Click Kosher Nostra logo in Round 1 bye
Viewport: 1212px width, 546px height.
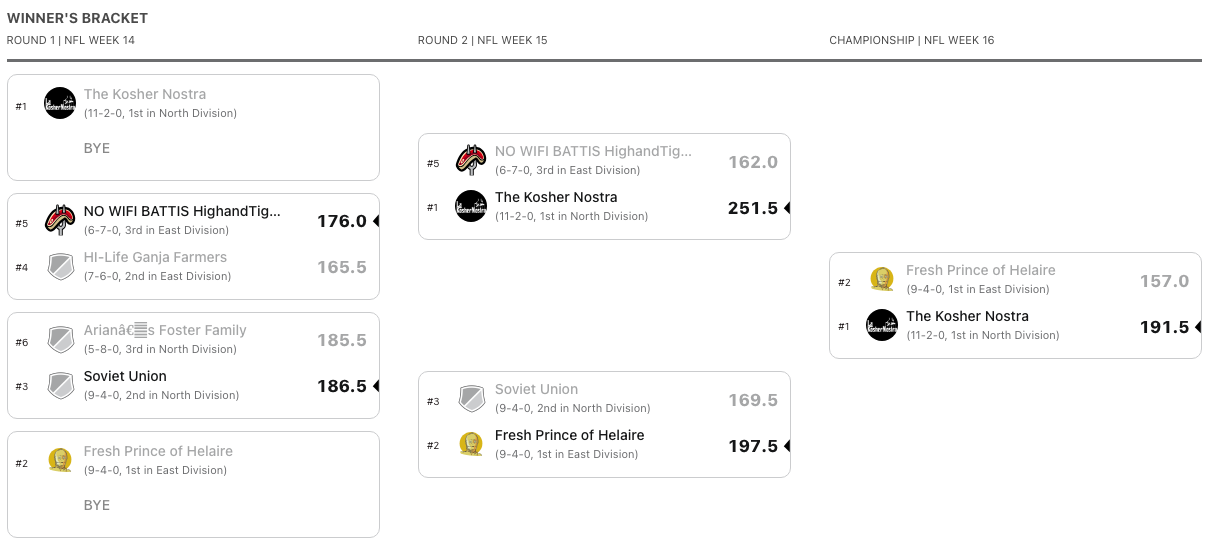point(60,103)
